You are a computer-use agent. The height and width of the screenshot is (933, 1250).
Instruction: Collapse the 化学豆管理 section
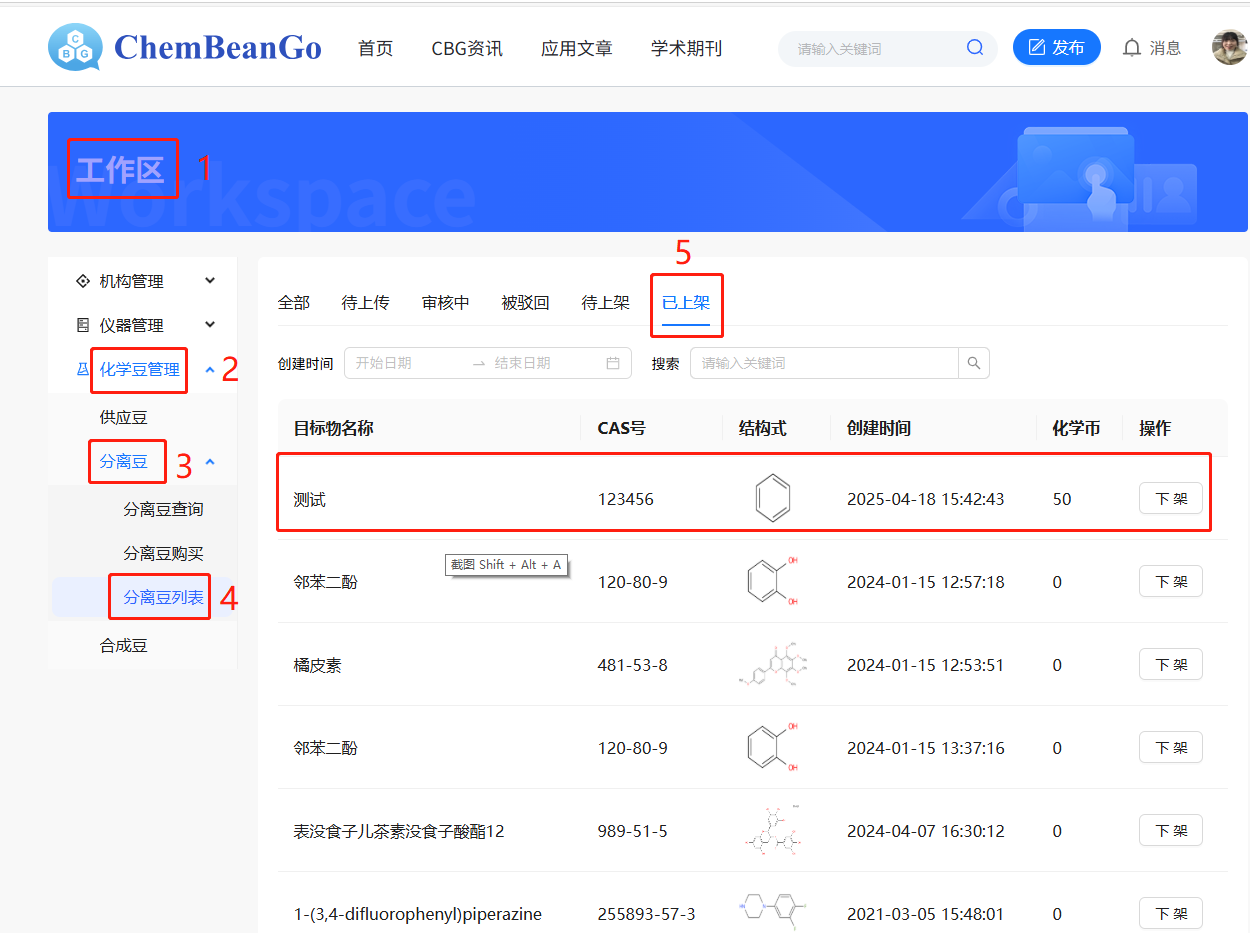point(209,370)
